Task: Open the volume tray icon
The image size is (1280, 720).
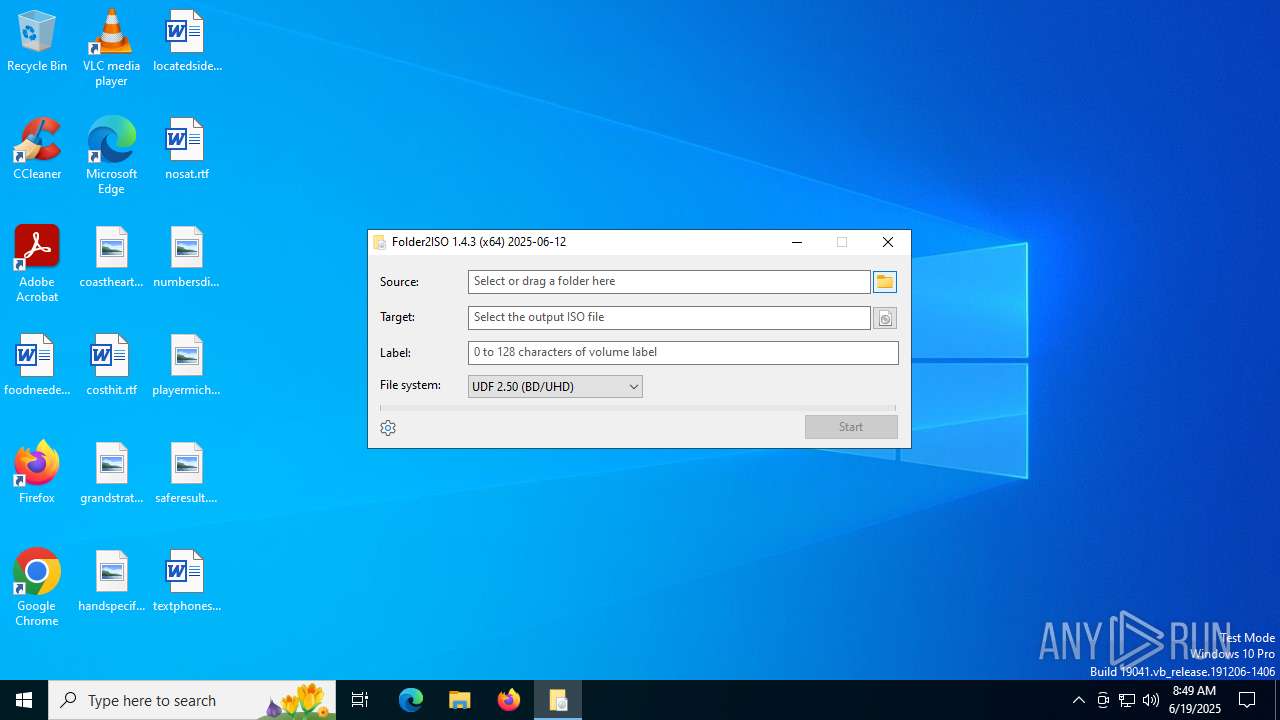Action: (1151, 700)
